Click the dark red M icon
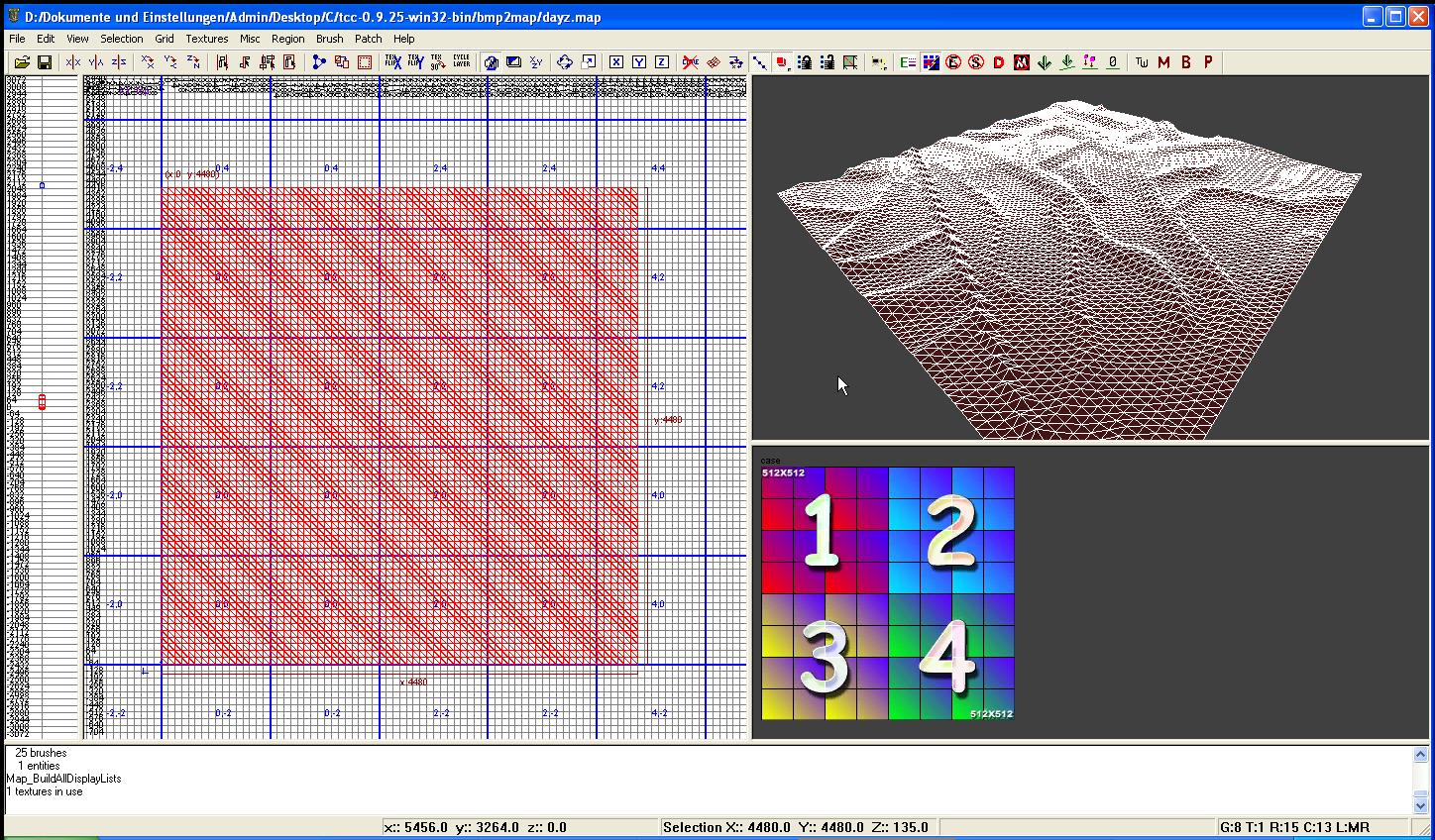 coord(1163,62)
